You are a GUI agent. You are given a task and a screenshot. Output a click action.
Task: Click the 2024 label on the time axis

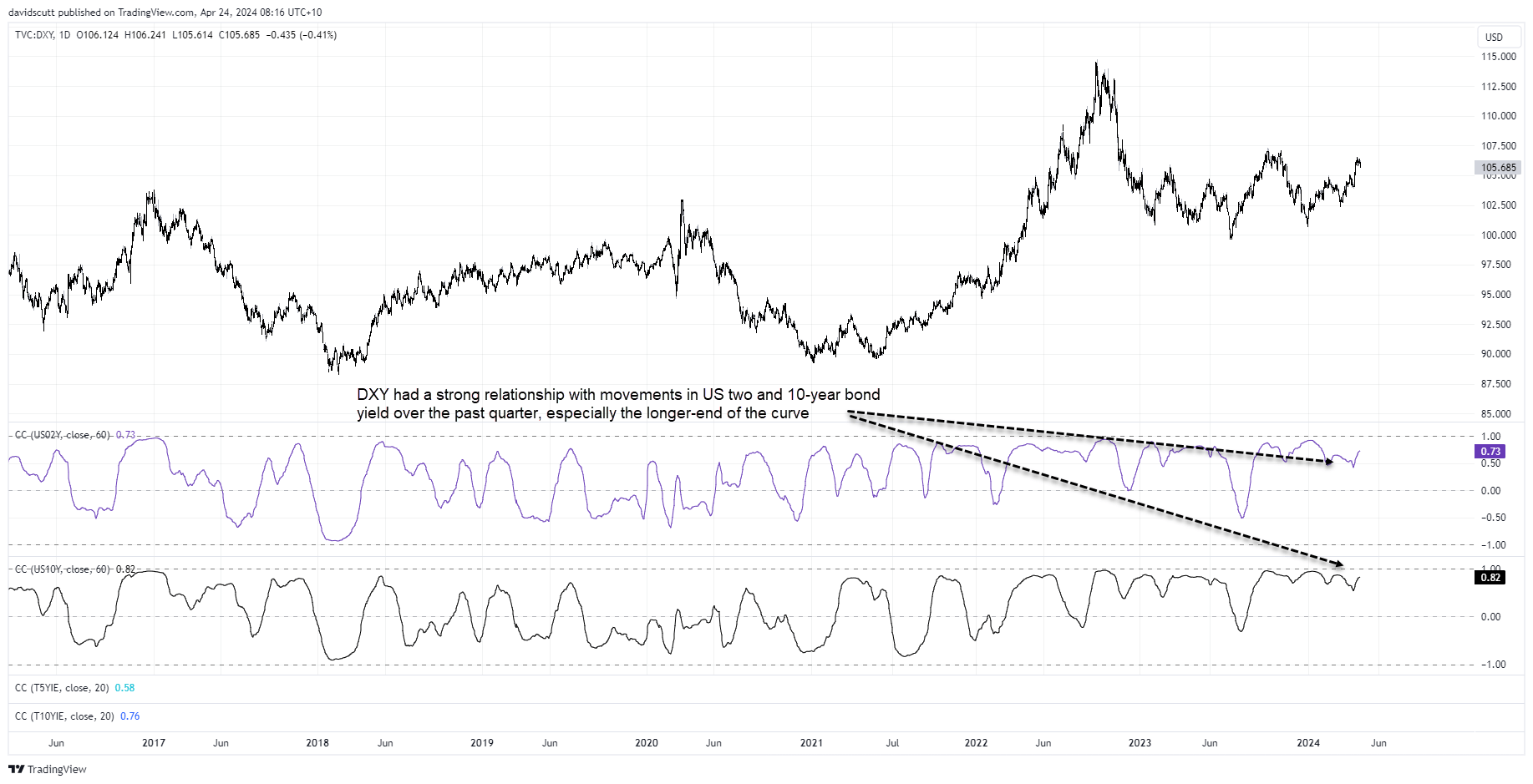click(1308, 743)
